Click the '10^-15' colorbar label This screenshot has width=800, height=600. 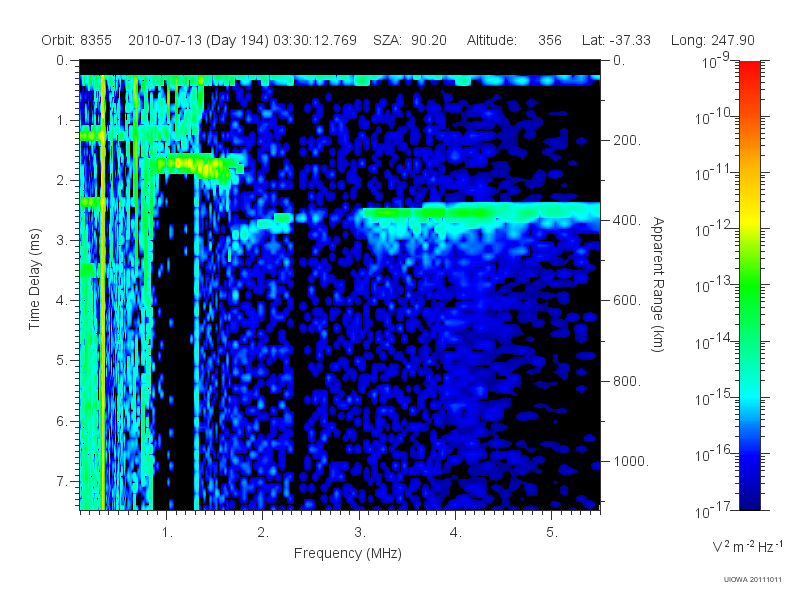click(715, 398)
